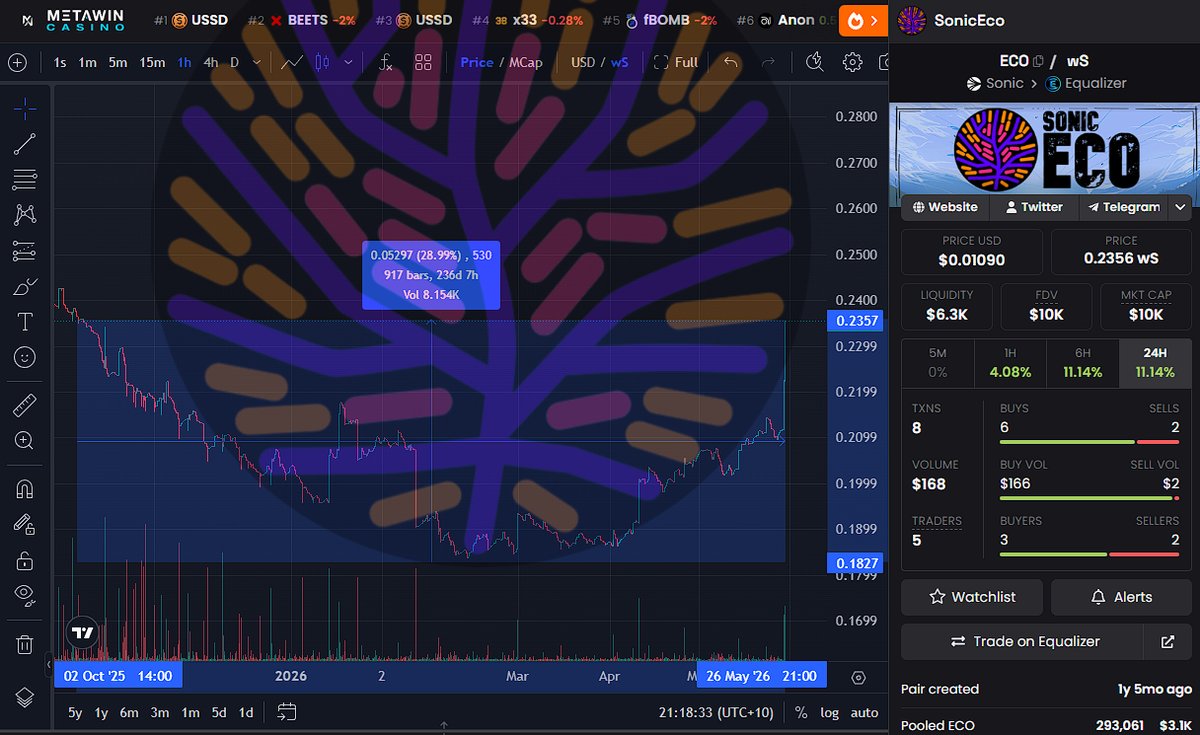Set chart range to 3m
The width and height of the screenshot is (1200, 735).
(160, 713)
